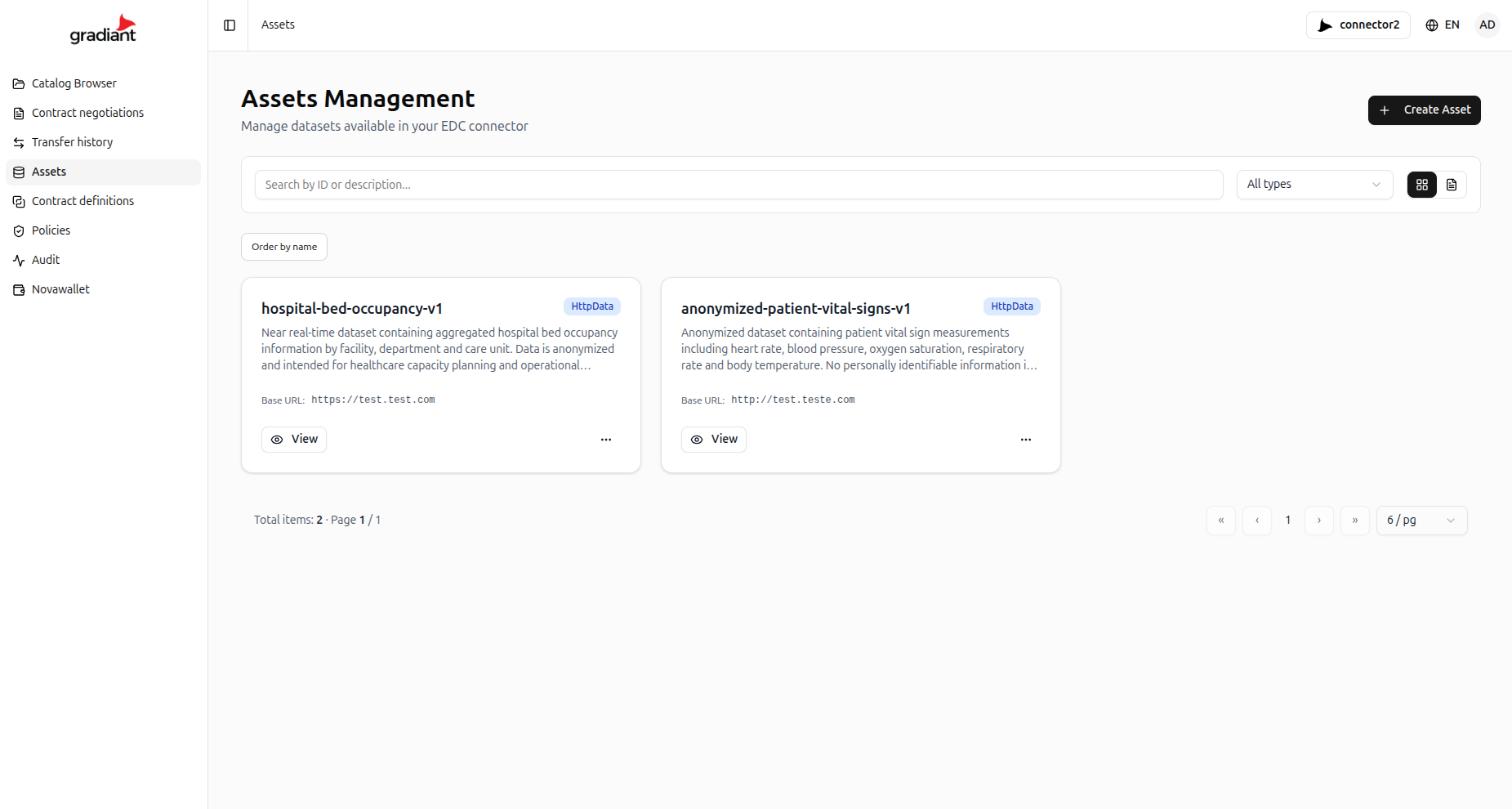Navigate to Policies

coord(103,230)
